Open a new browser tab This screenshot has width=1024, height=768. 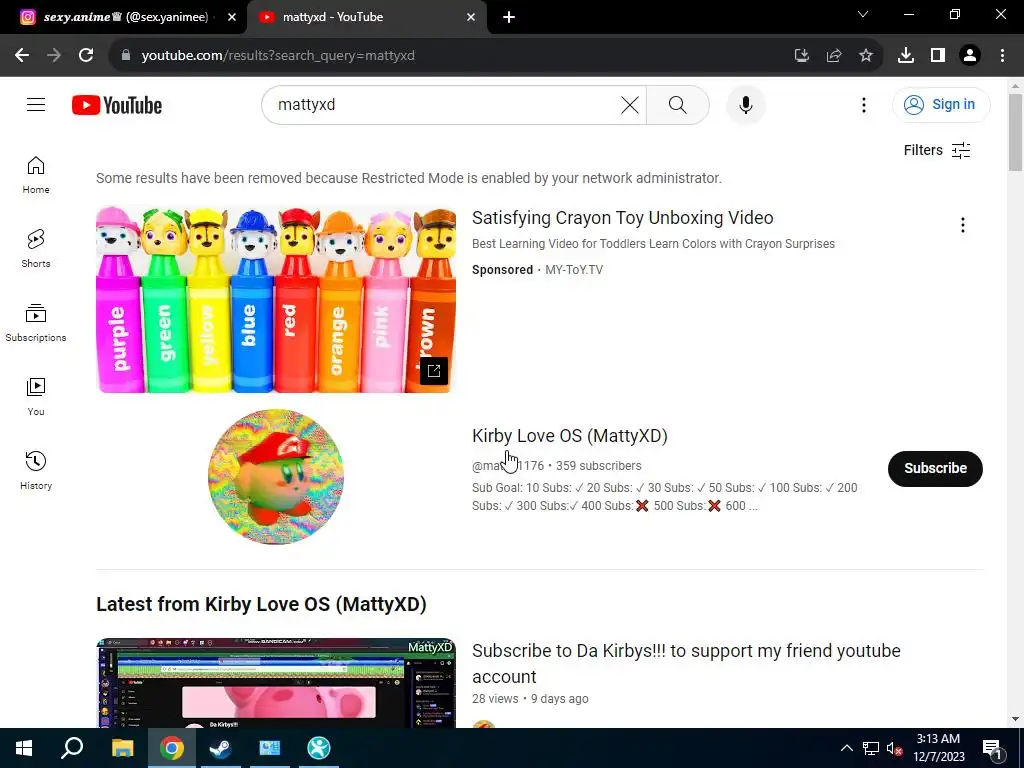click(509, 17)
